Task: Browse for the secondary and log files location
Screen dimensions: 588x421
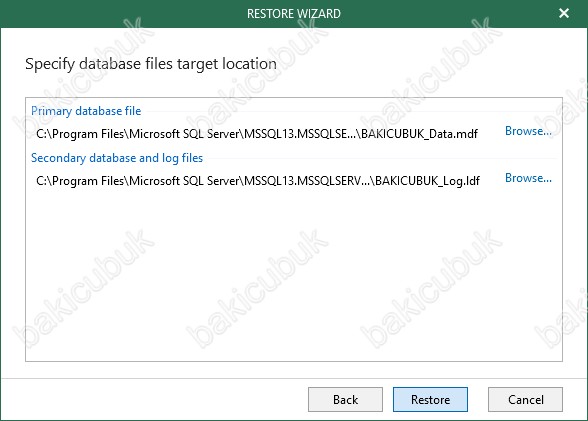Action: click(528, 178)
